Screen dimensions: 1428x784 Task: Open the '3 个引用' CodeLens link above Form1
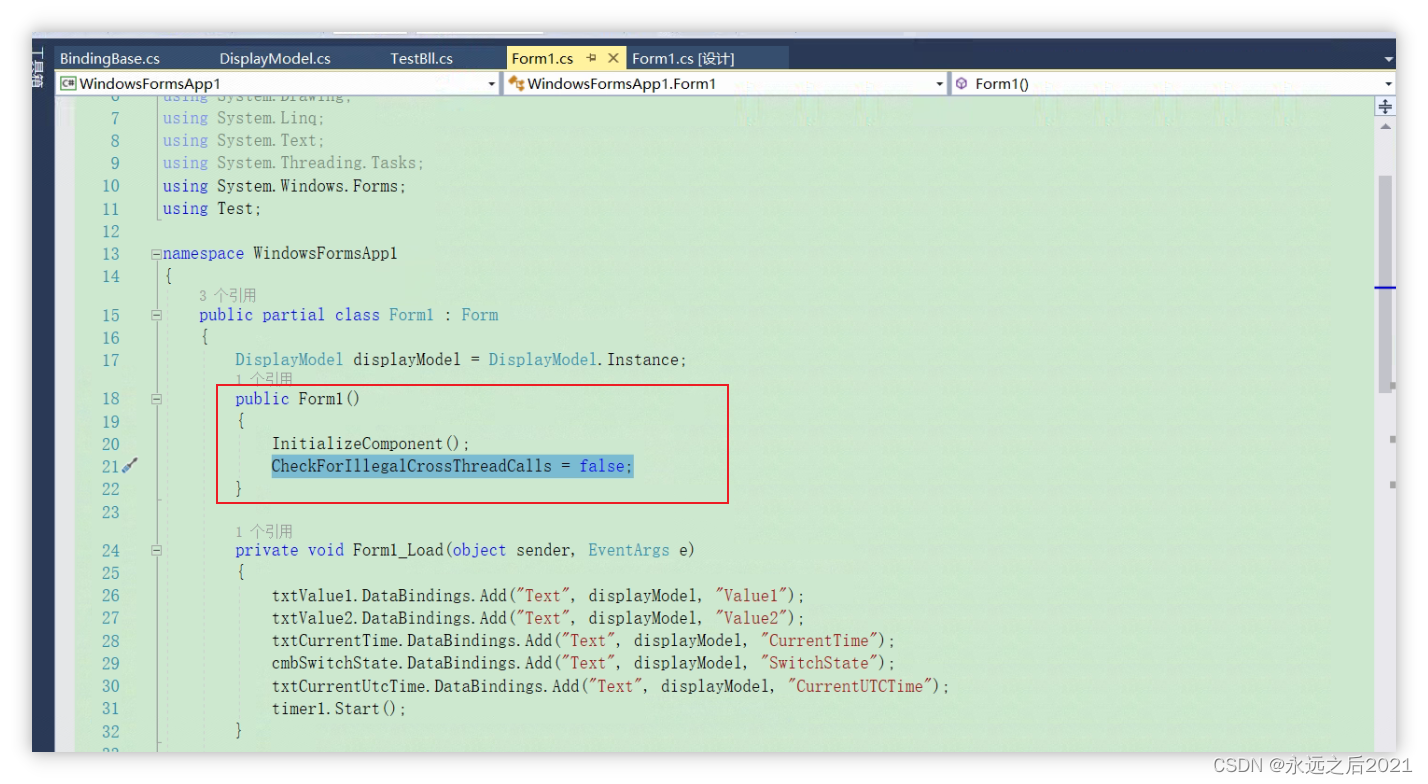(226, 294)
